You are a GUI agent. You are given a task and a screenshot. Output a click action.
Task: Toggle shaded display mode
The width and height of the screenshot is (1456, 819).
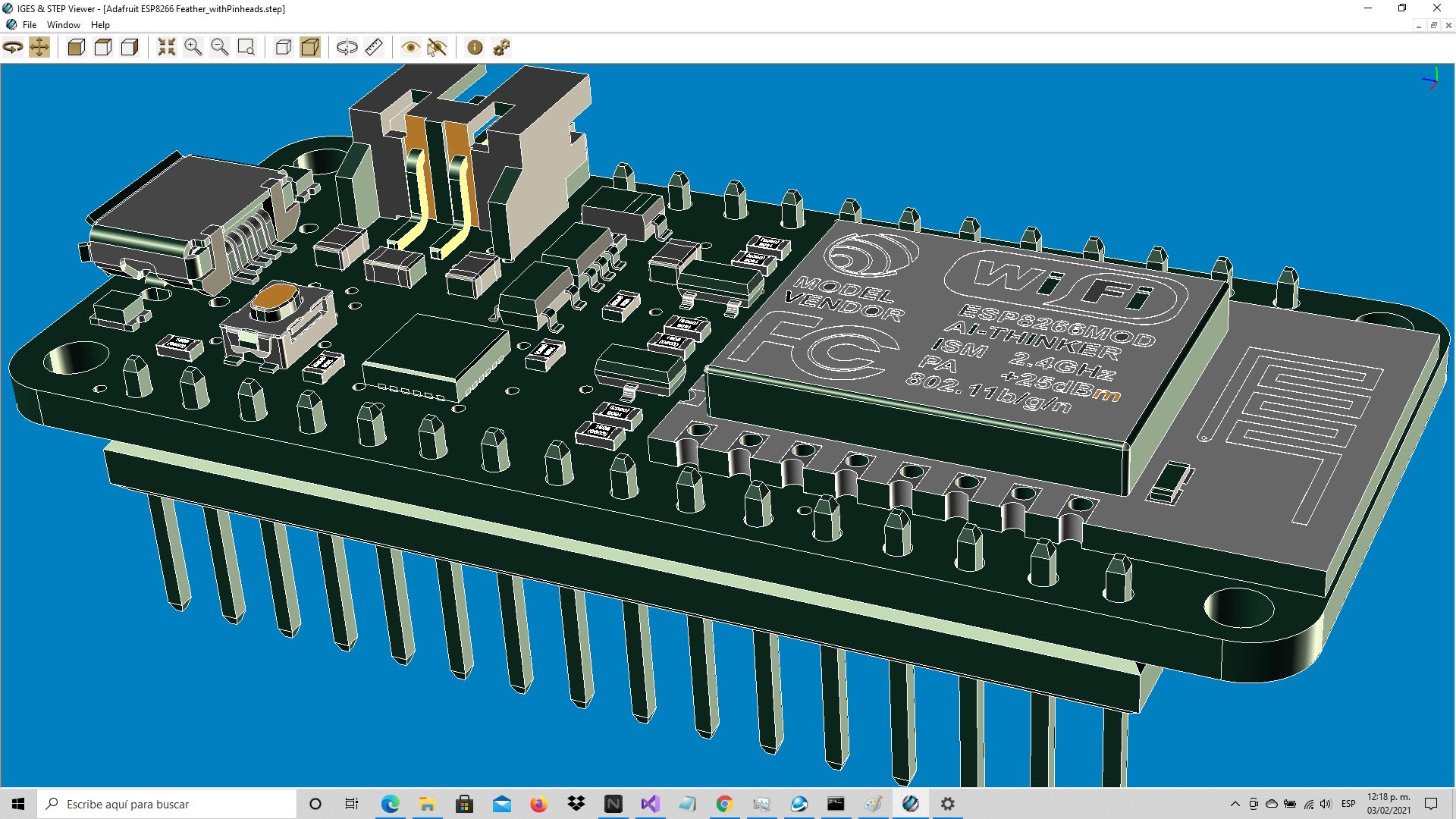tap(309, 48)
